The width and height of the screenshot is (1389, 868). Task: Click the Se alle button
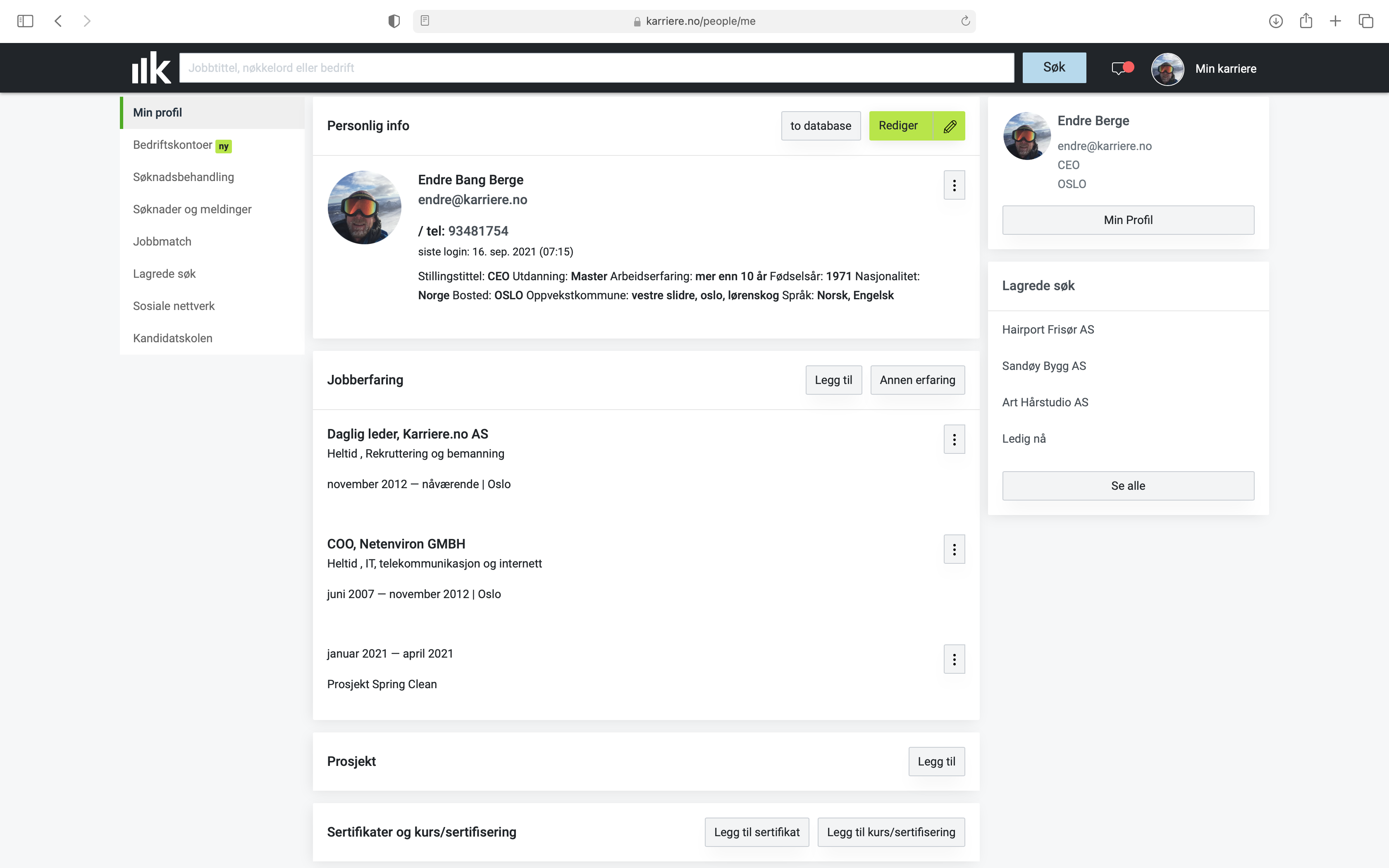1128,486
